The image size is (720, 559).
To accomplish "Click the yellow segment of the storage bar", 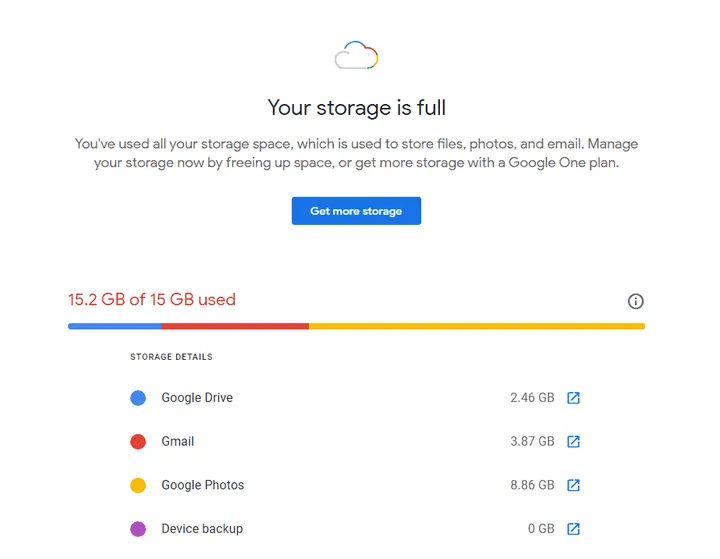I will coord(476,326).
